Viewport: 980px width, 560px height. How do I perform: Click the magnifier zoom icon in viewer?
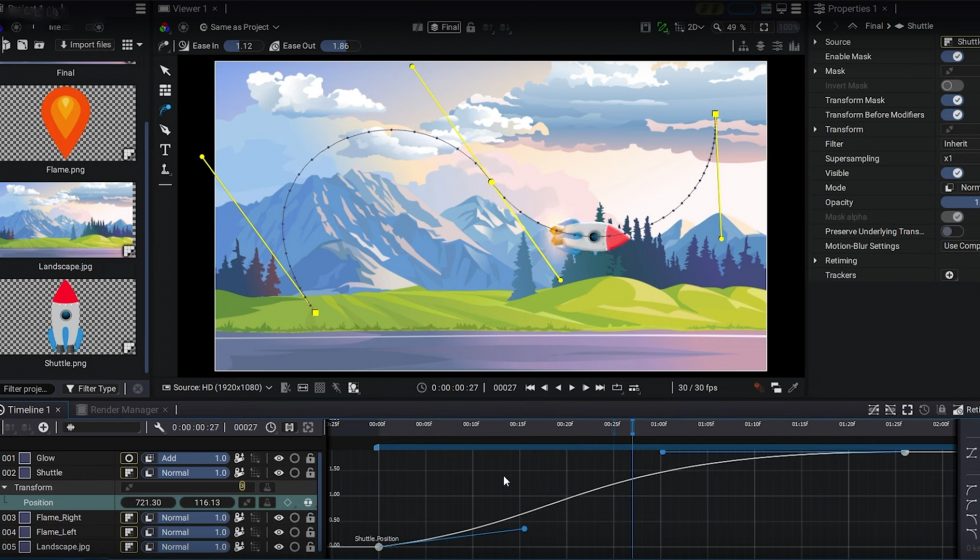717,27
